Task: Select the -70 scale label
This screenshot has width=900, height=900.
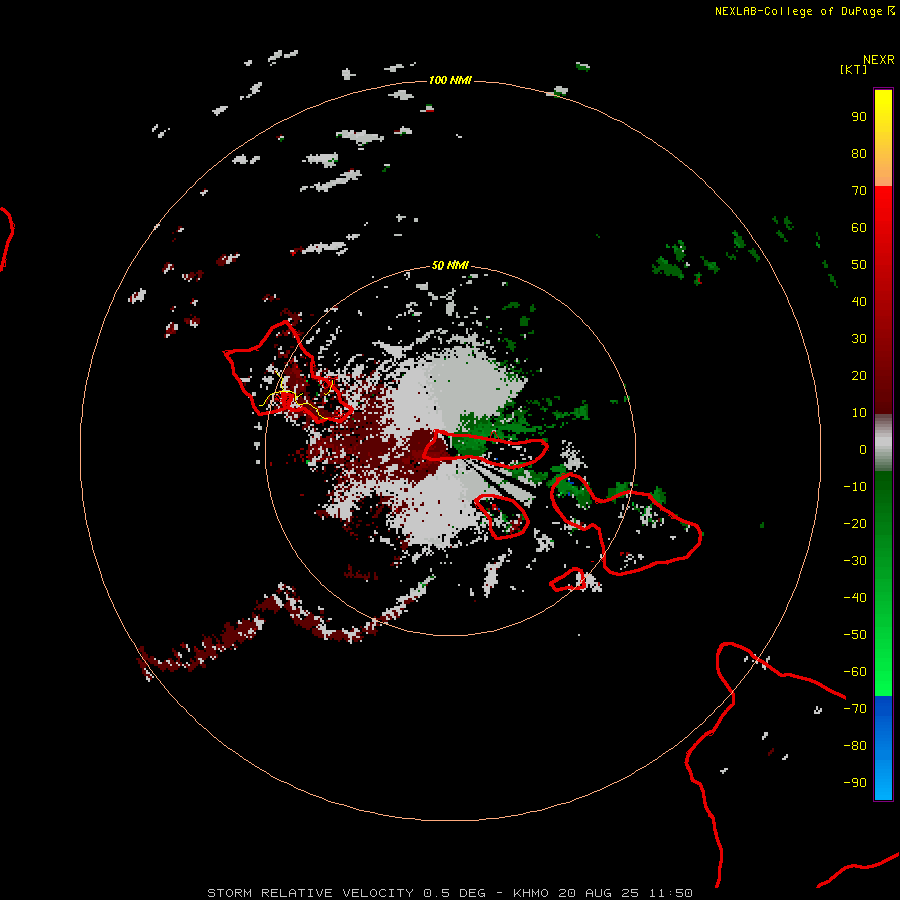Action: click(855, 709)
